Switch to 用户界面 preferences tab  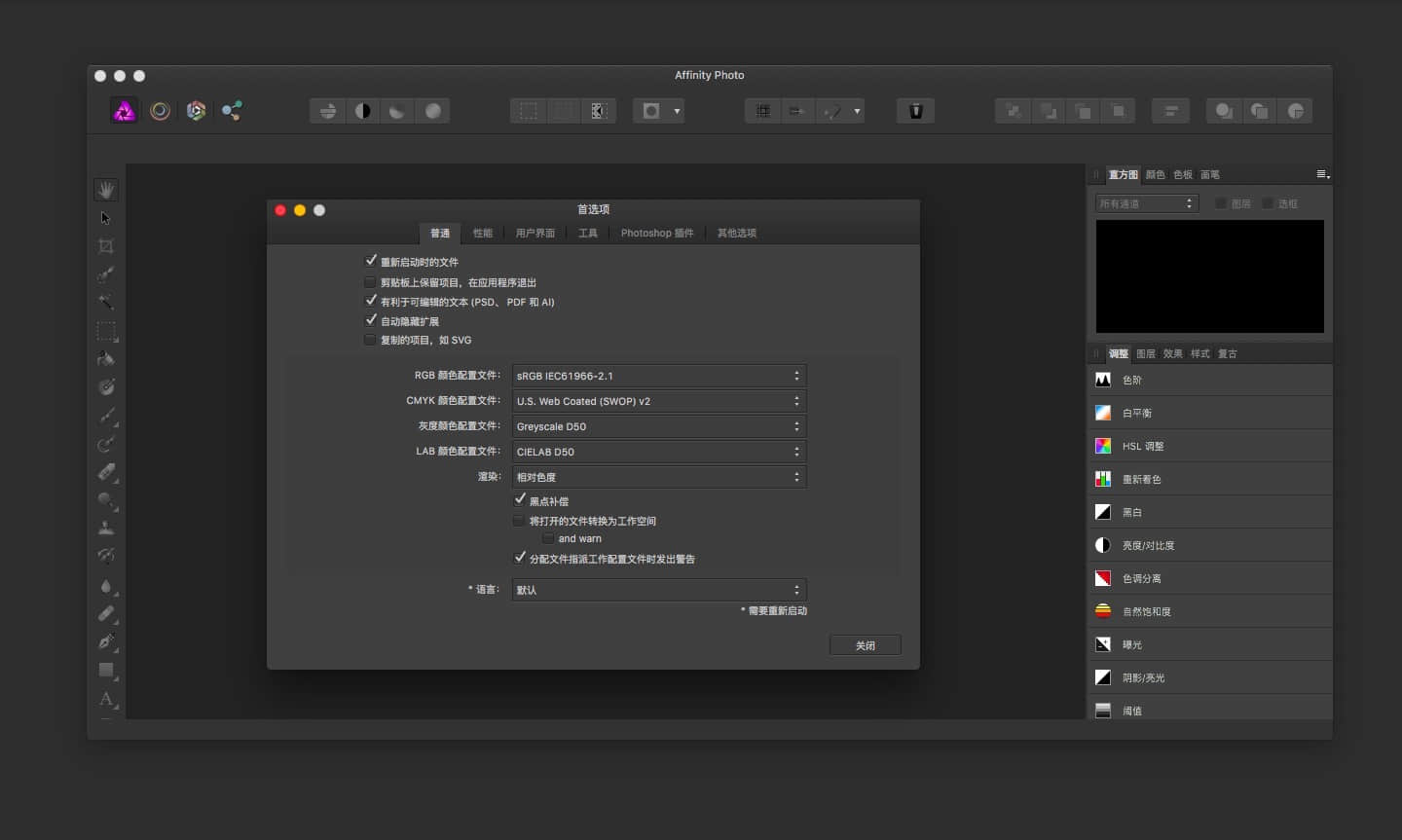(x=535, y=233)
